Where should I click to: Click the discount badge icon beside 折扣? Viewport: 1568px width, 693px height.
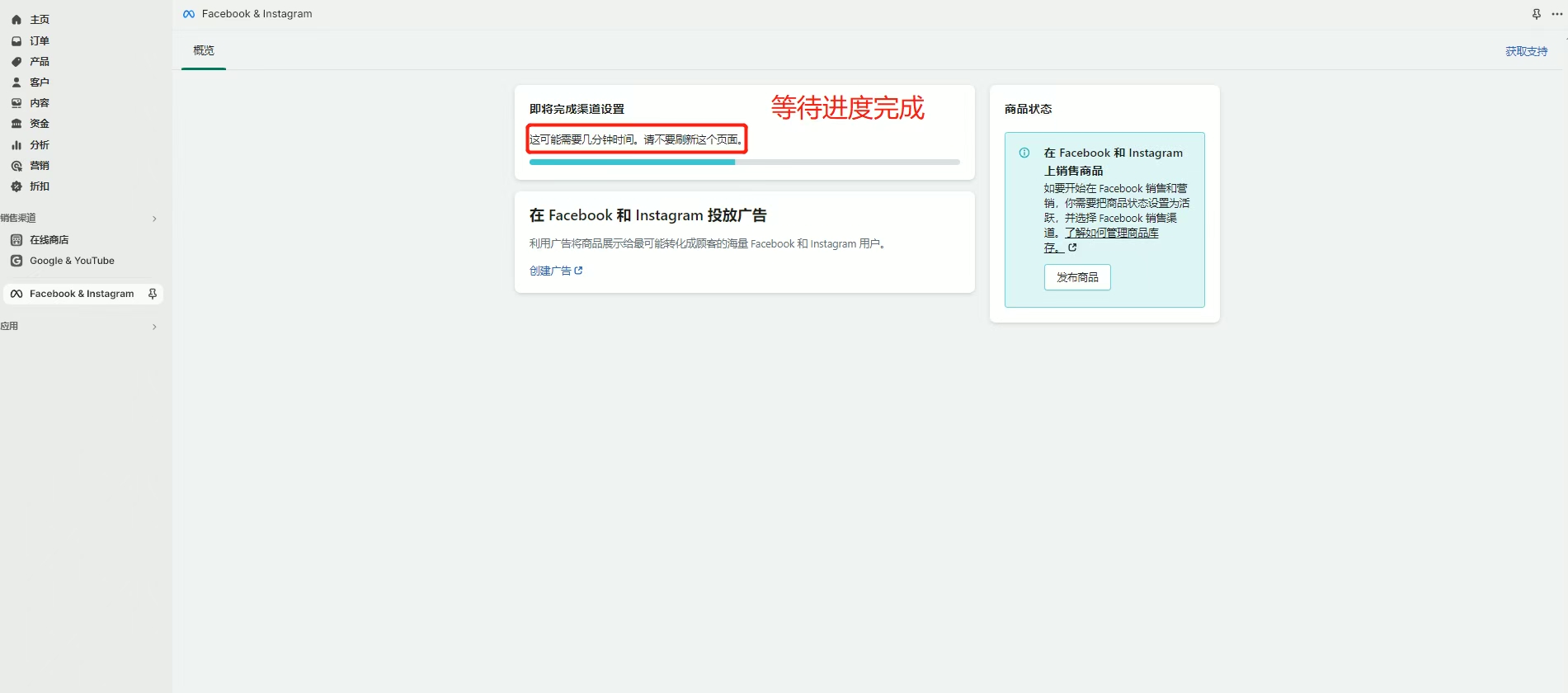pyautogui.click(x=16, y=186)
